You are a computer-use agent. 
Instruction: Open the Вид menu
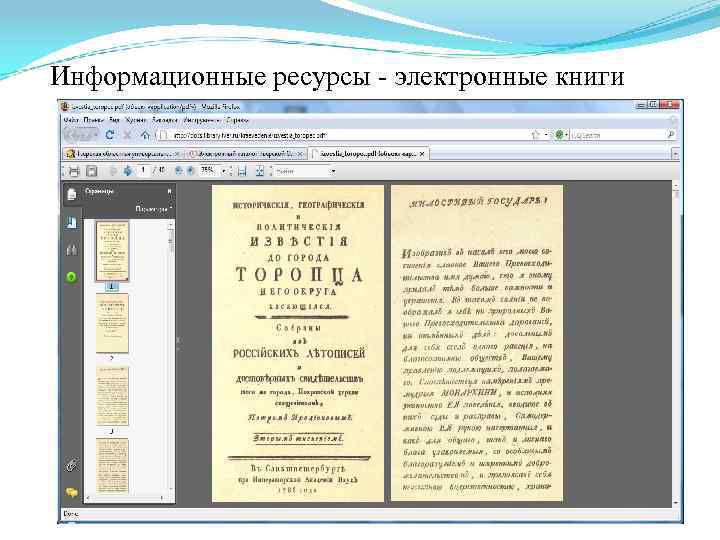pos(115,120)
